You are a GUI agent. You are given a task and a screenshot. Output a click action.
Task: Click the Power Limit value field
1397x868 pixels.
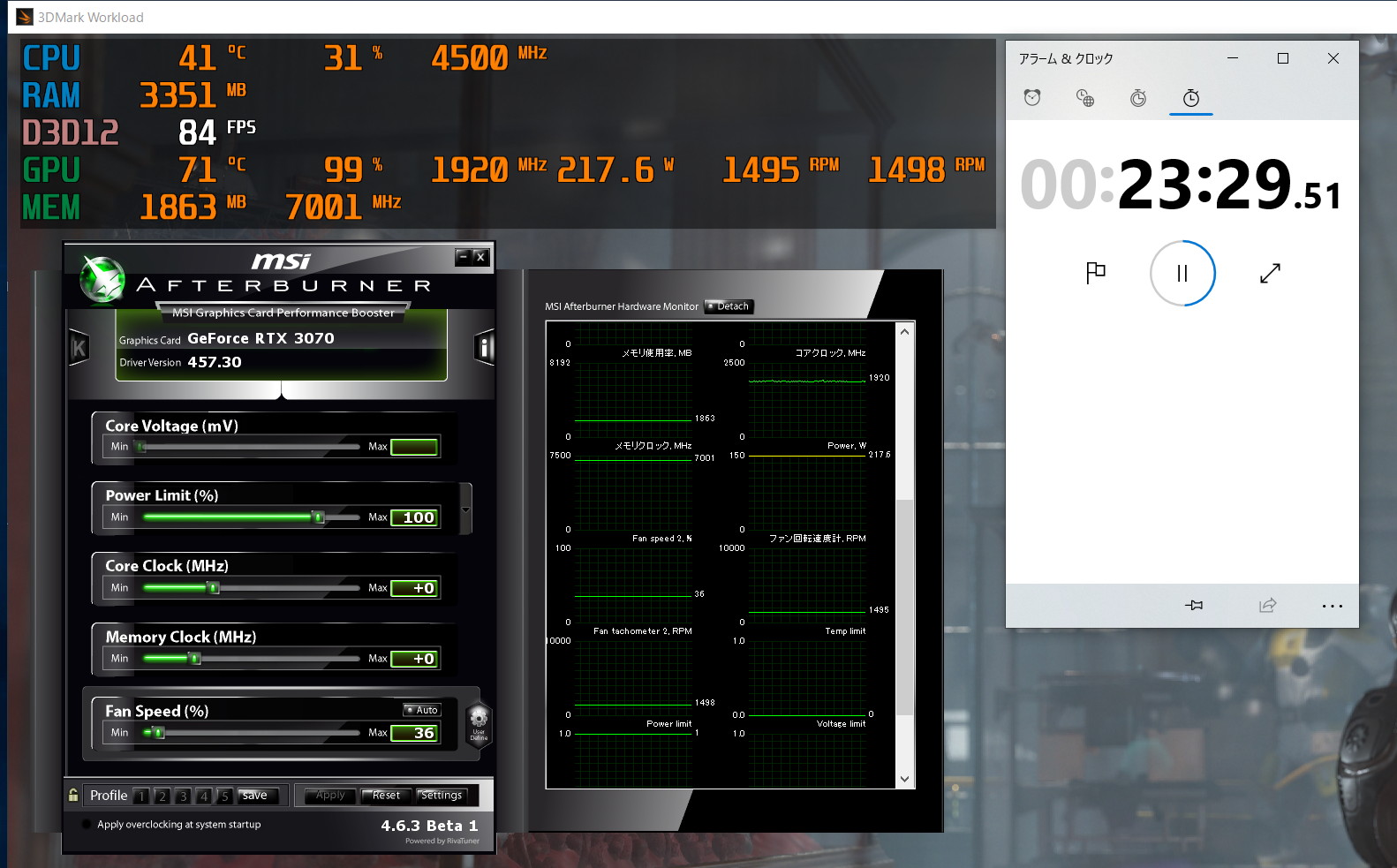tap(414, 517)
